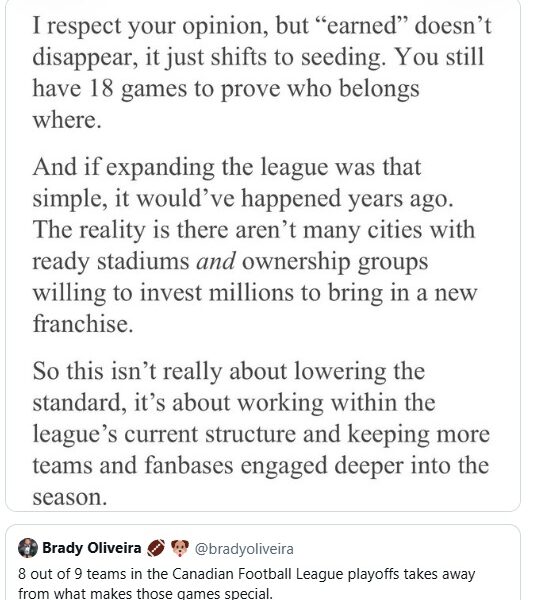Click the line "from what makes those games special"
536x600 pixels.
pos(145,593)
